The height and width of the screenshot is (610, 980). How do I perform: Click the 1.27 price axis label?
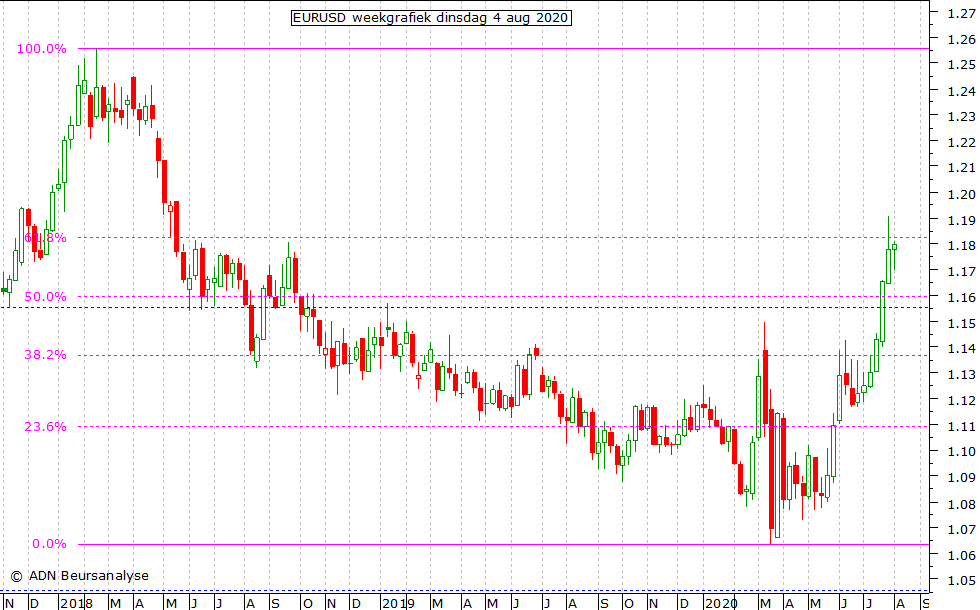[x=961, y=13]
